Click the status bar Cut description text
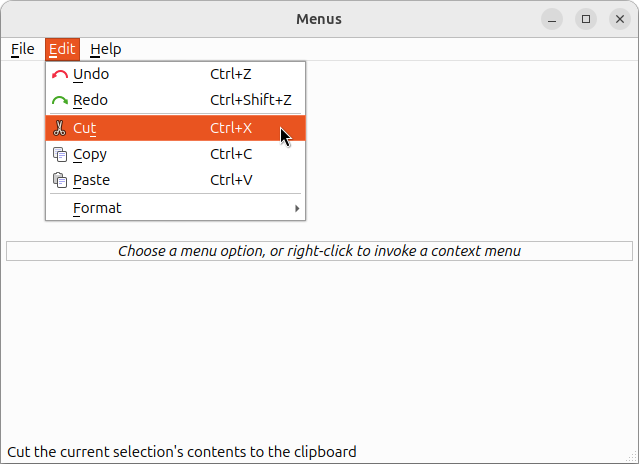The image size is (639, 464). pyautogui.click(x=181, y=452)
